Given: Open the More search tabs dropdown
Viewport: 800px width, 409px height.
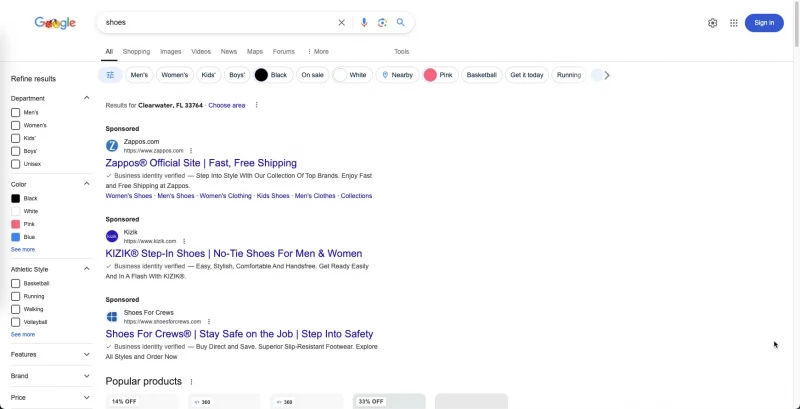Looking at the screenshot, I should coord(317,52).
